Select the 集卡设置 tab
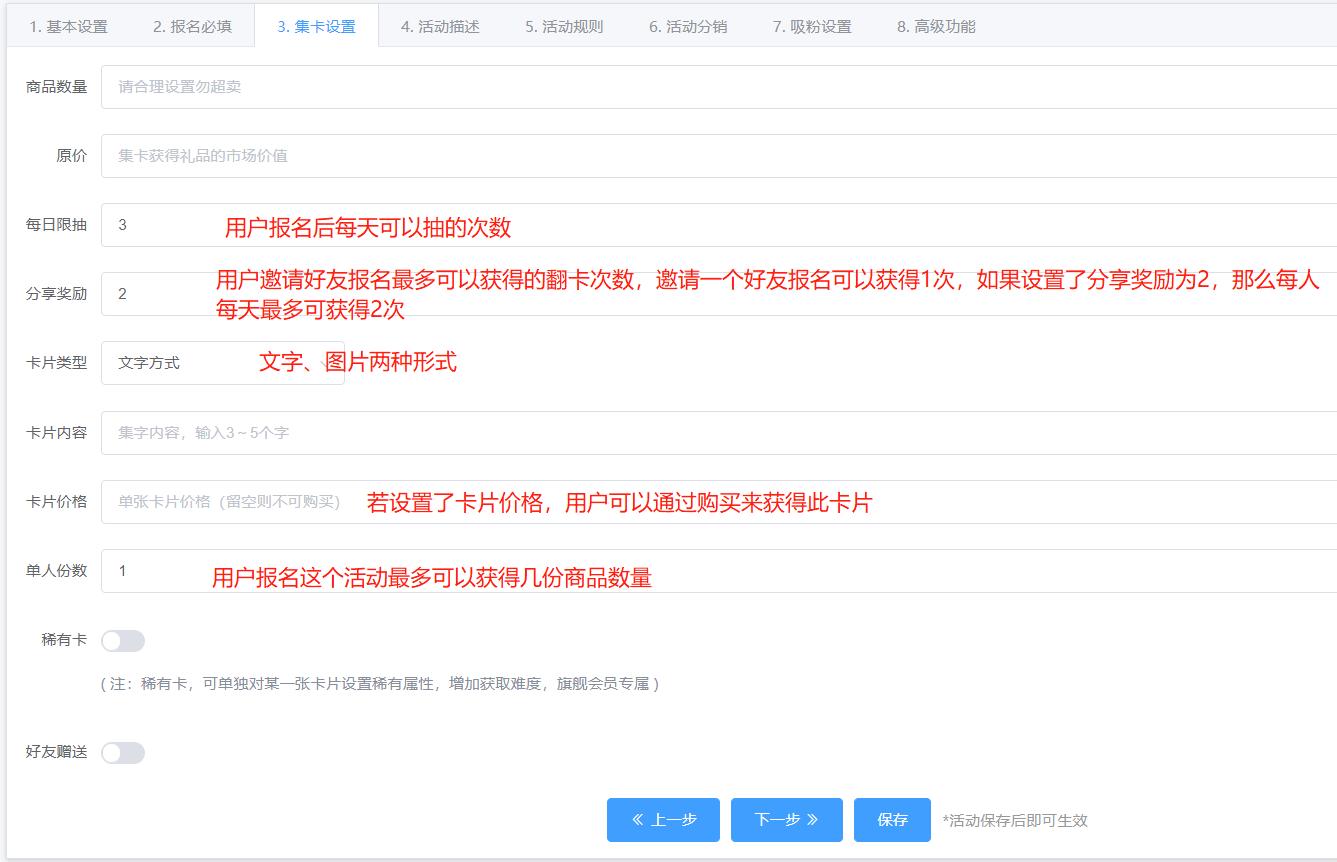The height and width of the screenshot is (862, 1337). [x=316, y=27]
